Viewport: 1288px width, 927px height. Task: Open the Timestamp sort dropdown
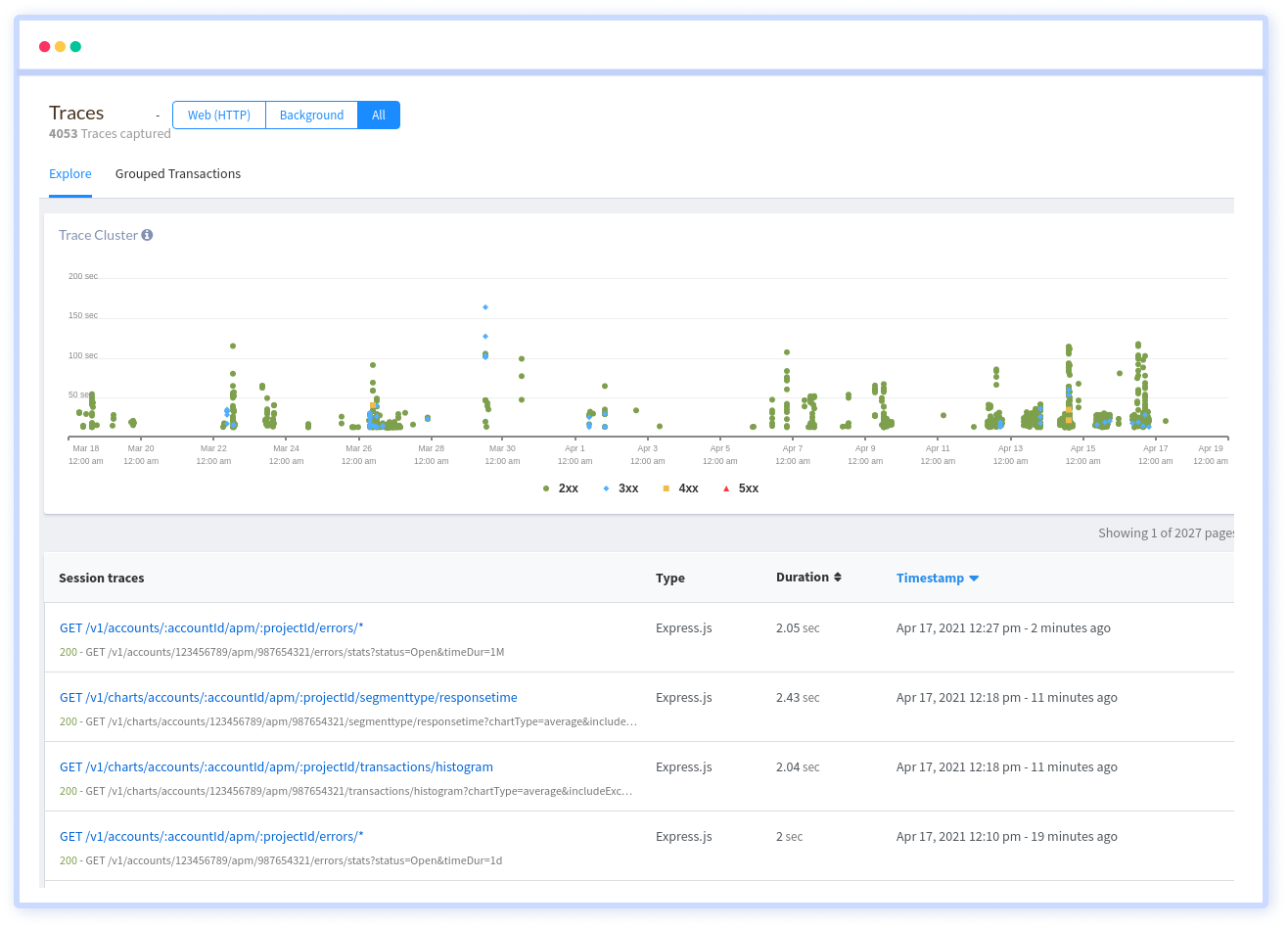tap(973, 578)
